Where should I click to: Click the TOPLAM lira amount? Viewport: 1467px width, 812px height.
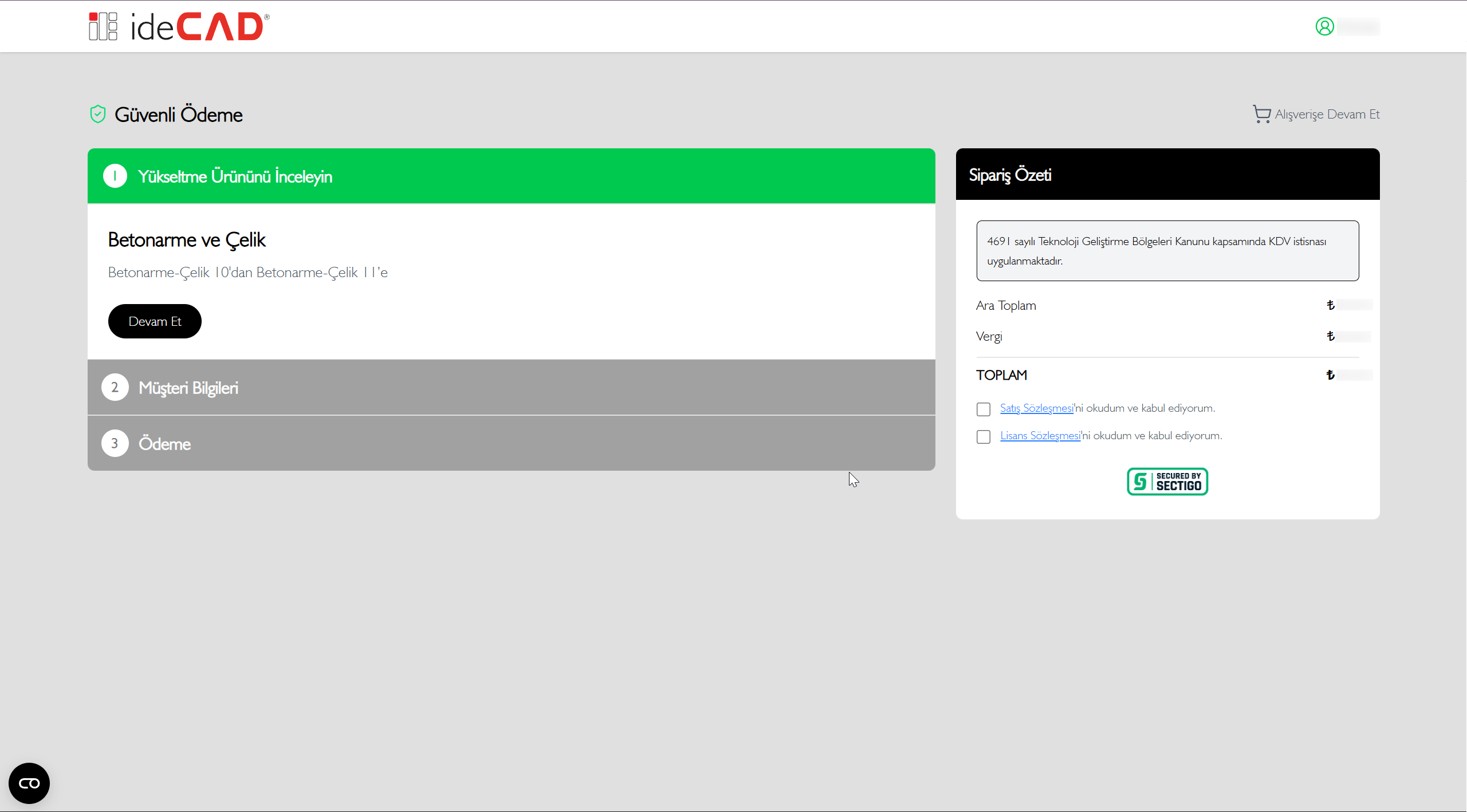[x=1350, y=375]
